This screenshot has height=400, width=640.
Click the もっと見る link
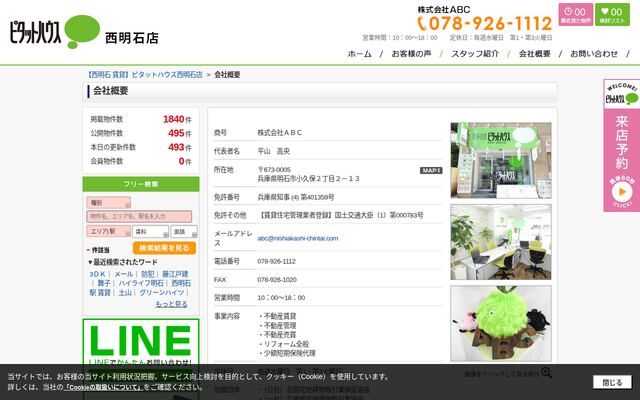coord(171,304)
